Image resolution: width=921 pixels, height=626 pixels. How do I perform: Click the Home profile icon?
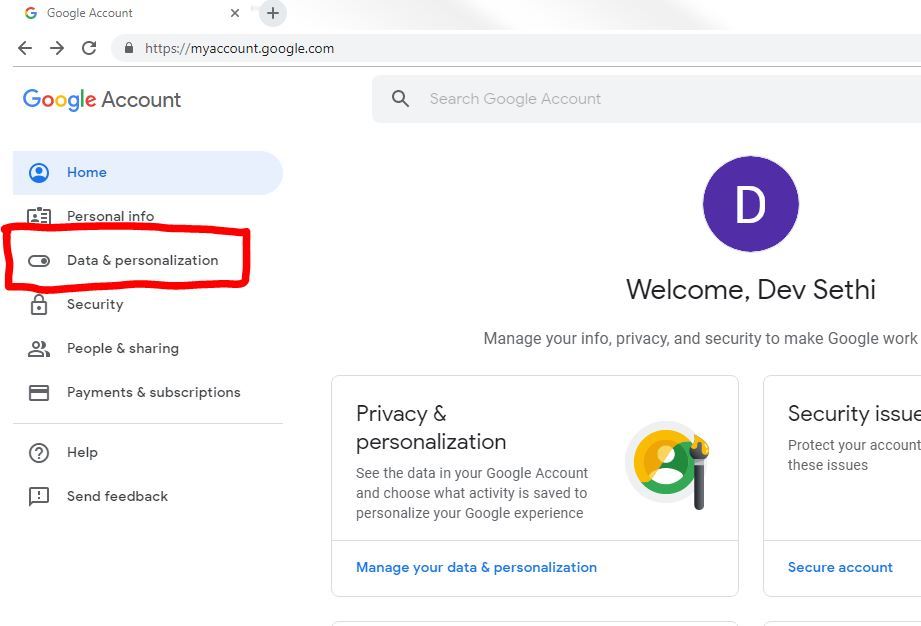[x=39, y=173]
